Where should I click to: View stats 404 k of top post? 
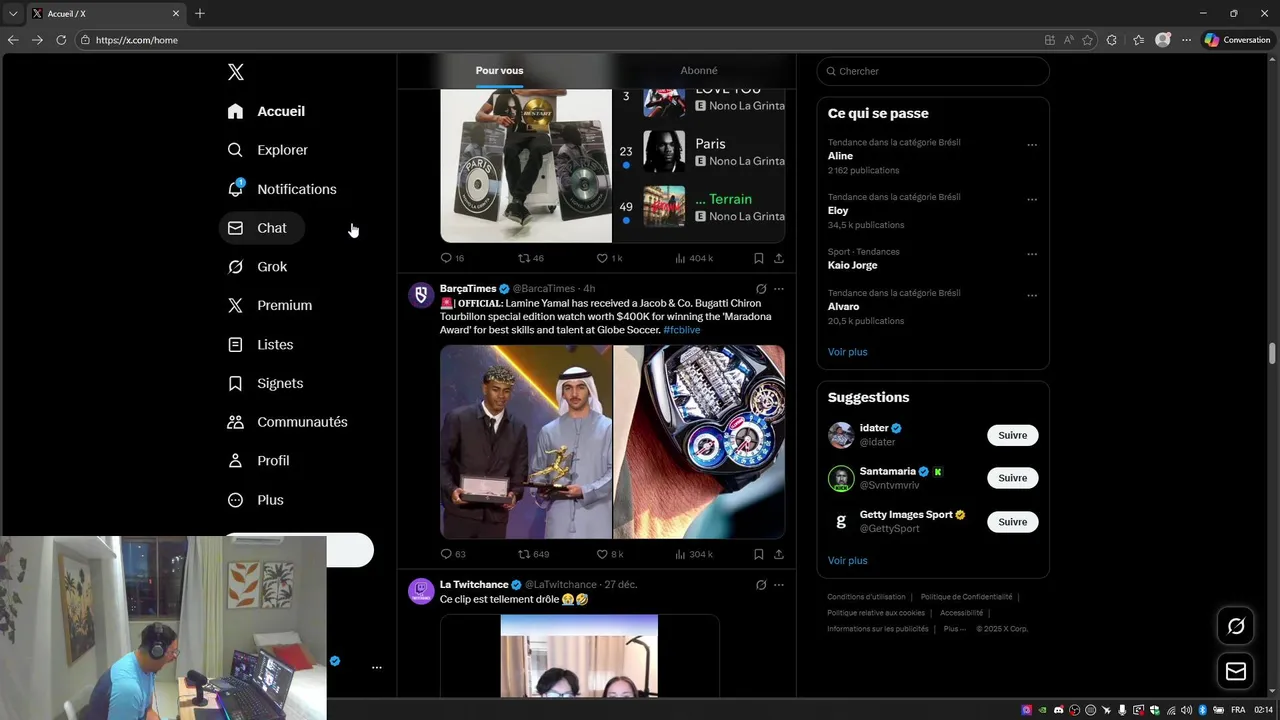(x=693, y=258)
